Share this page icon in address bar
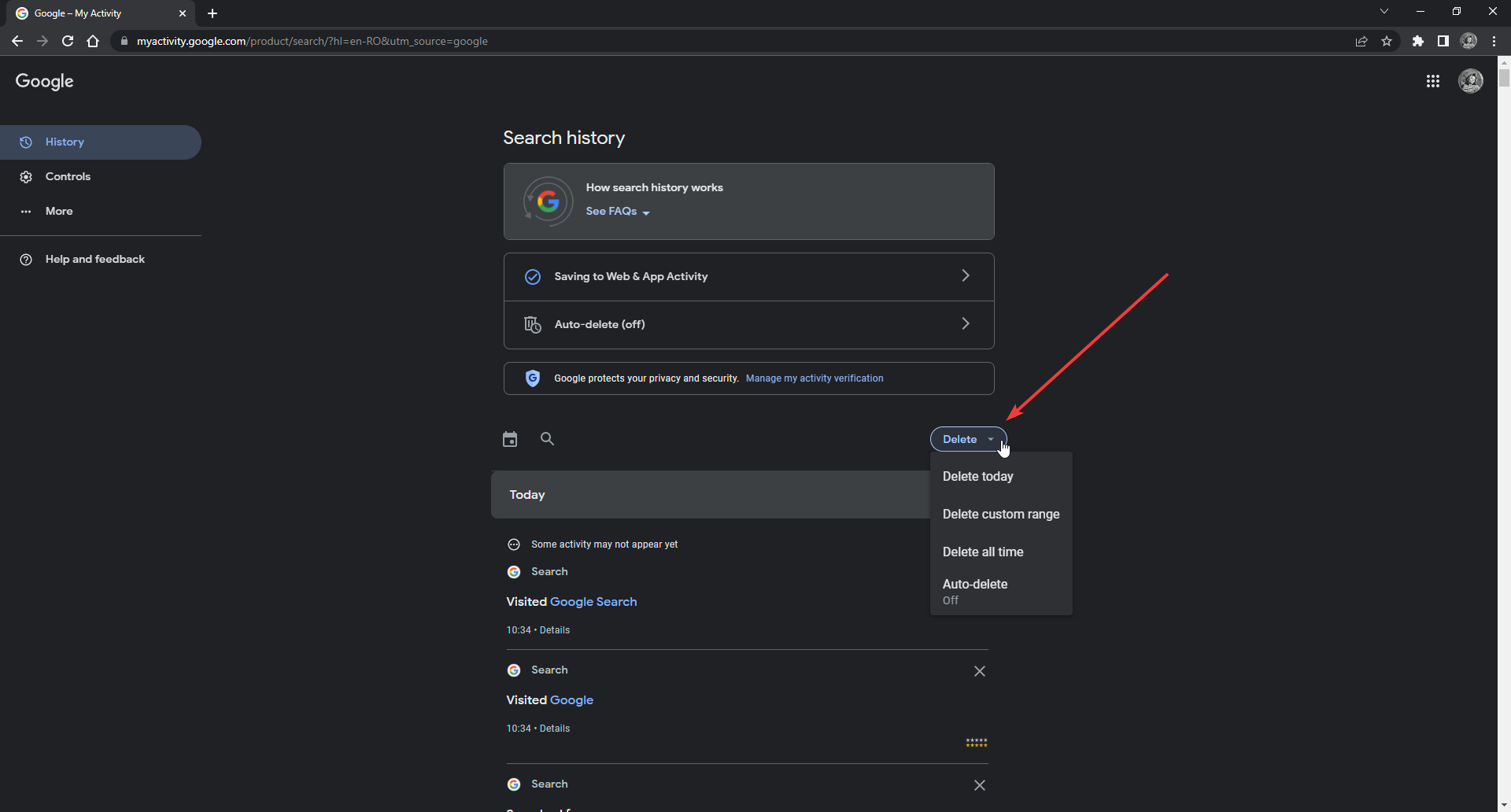Image resolution: width=1511 pixels, height=812 pixels. coord(1361,41)
